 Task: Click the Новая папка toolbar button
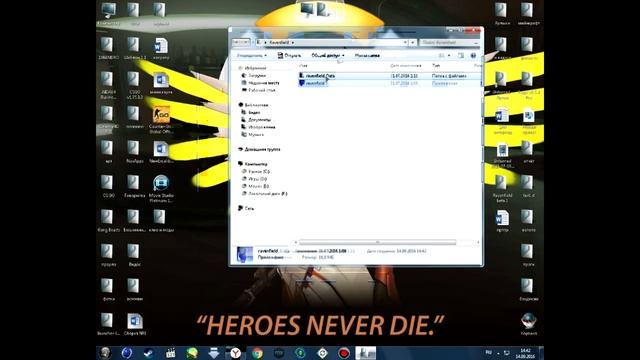click(367, 56)
